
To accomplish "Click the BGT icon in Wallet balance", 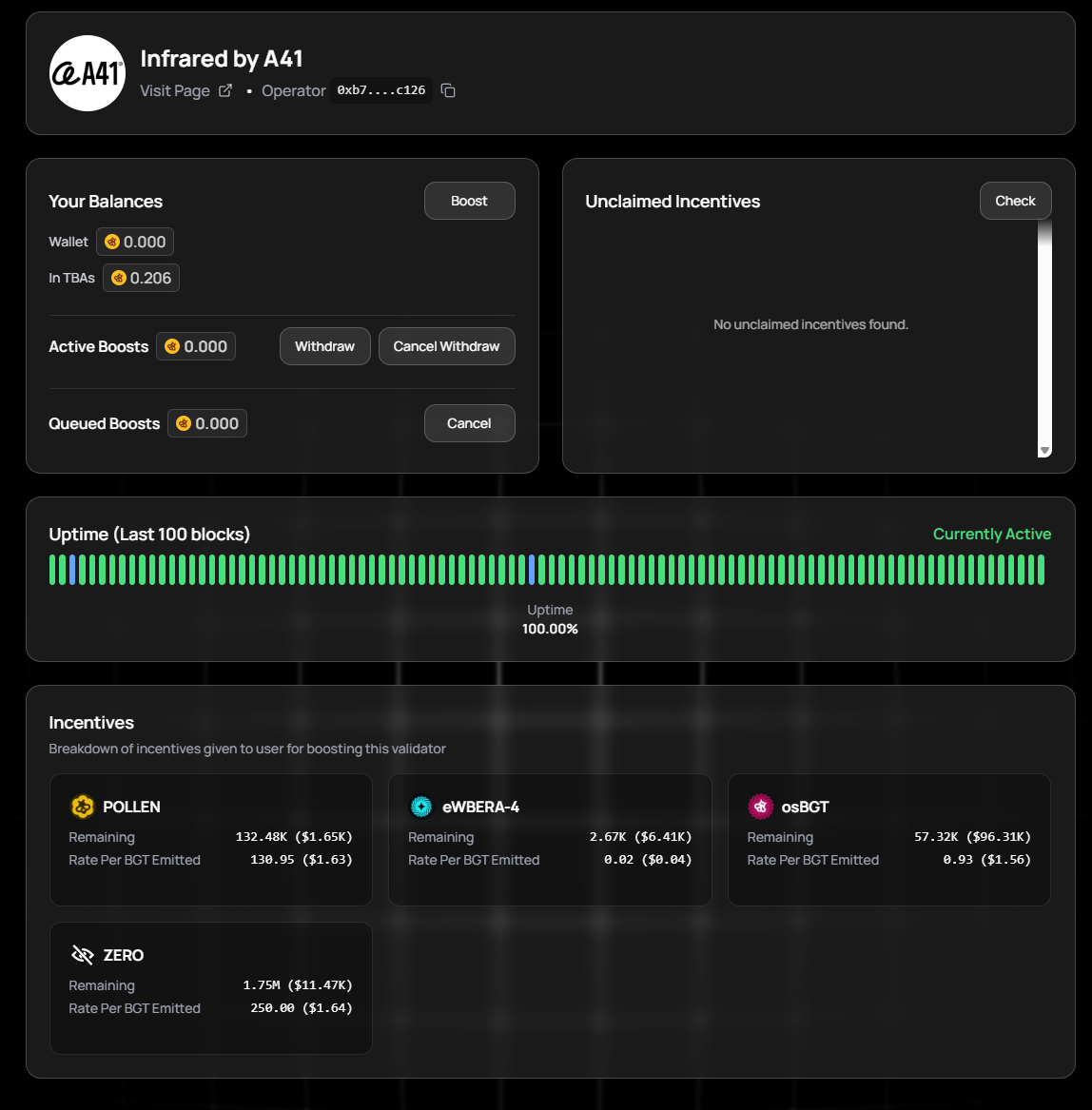I will click(x=112, y=242).
